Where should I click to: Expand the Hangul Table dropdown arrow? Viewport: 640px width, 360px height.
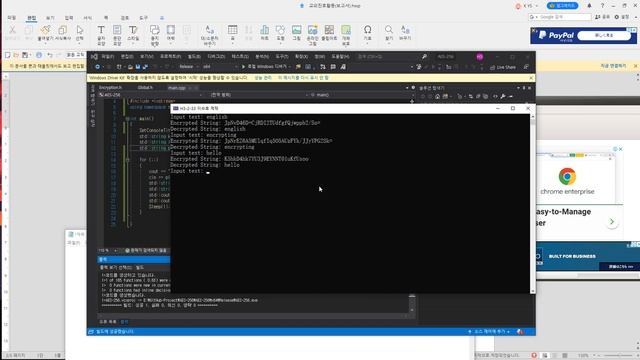point(233,43)
